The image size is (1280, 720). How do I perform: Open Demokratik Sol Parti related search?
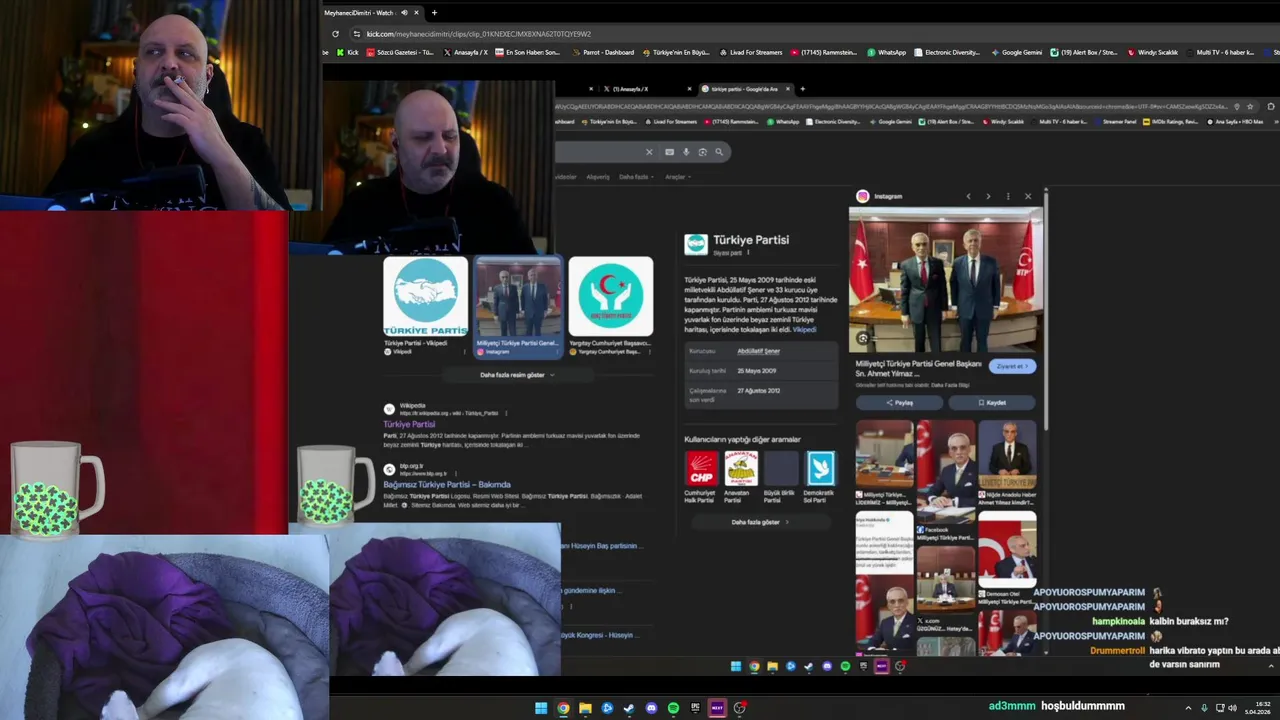click(819, 477)
